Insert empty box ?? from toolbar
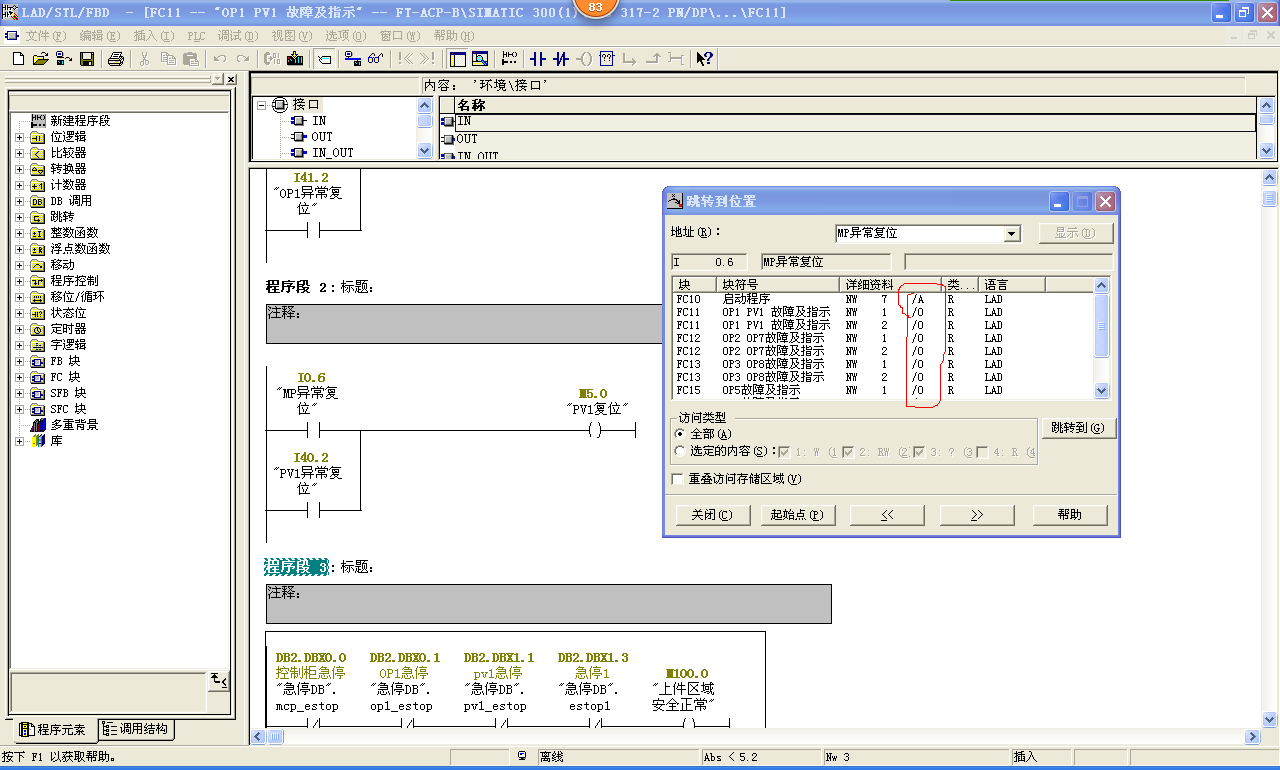This screenshot has width=1280, height=770. pyautogui.click(x=607, y=59)
